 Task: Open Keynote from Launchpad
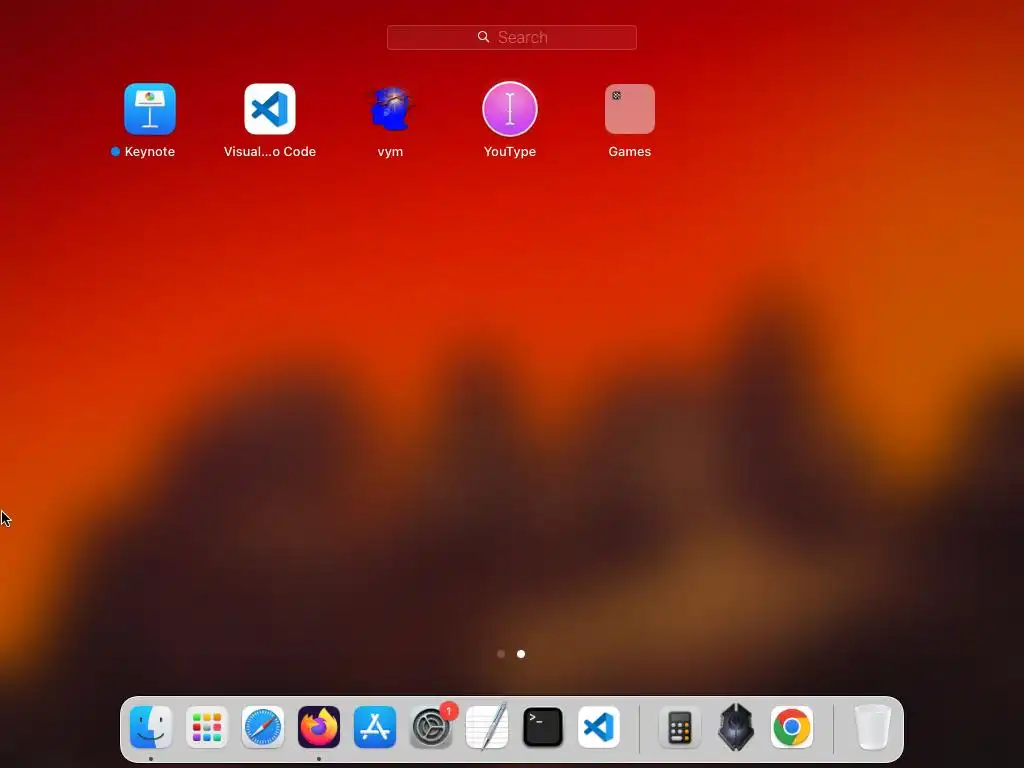click(x=150, y=109)
